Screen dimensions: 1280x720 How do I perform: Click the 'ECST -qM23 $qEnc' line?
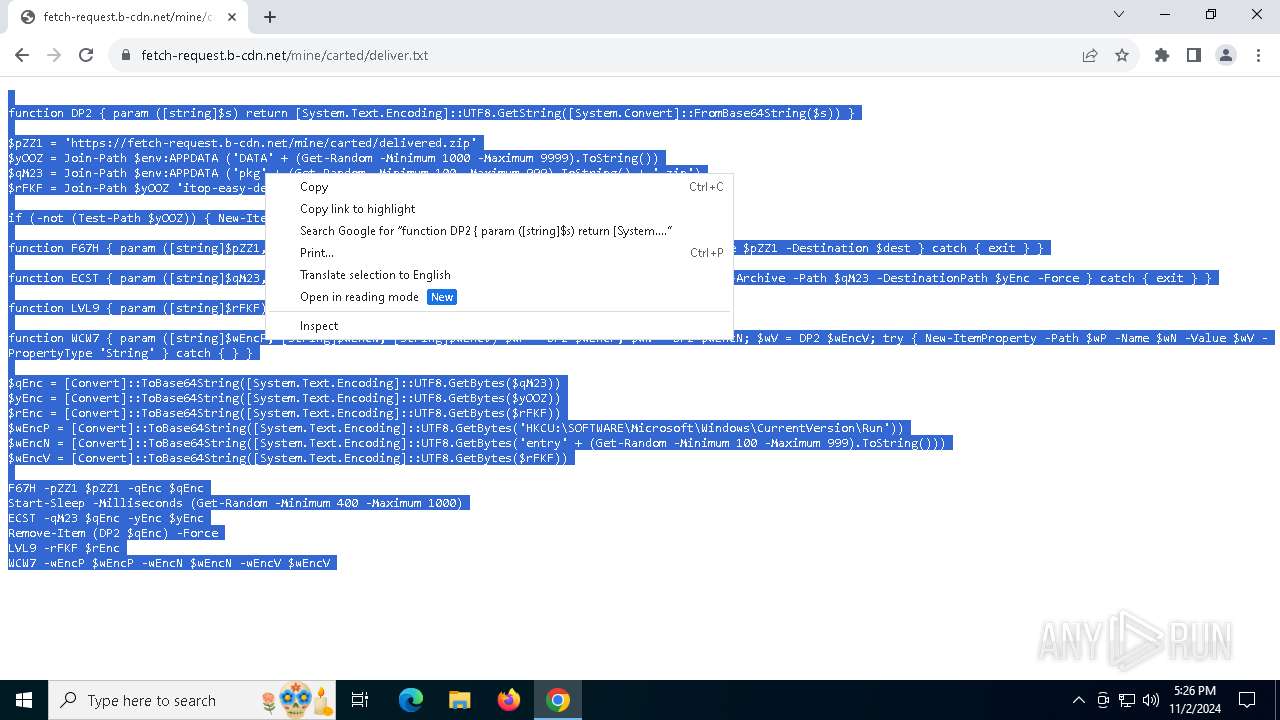(x=108, y=518)
